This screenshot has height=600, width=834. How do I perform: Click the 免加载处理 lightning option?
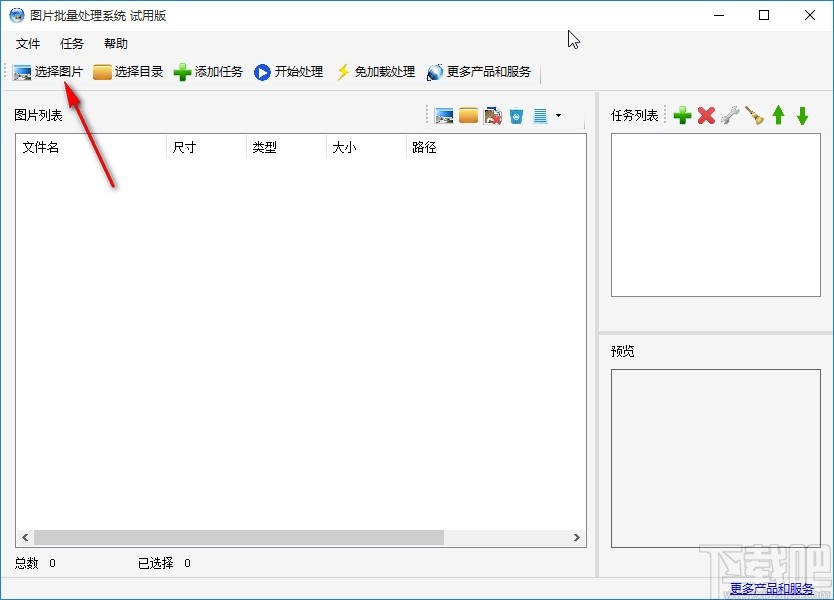[375, 71]
